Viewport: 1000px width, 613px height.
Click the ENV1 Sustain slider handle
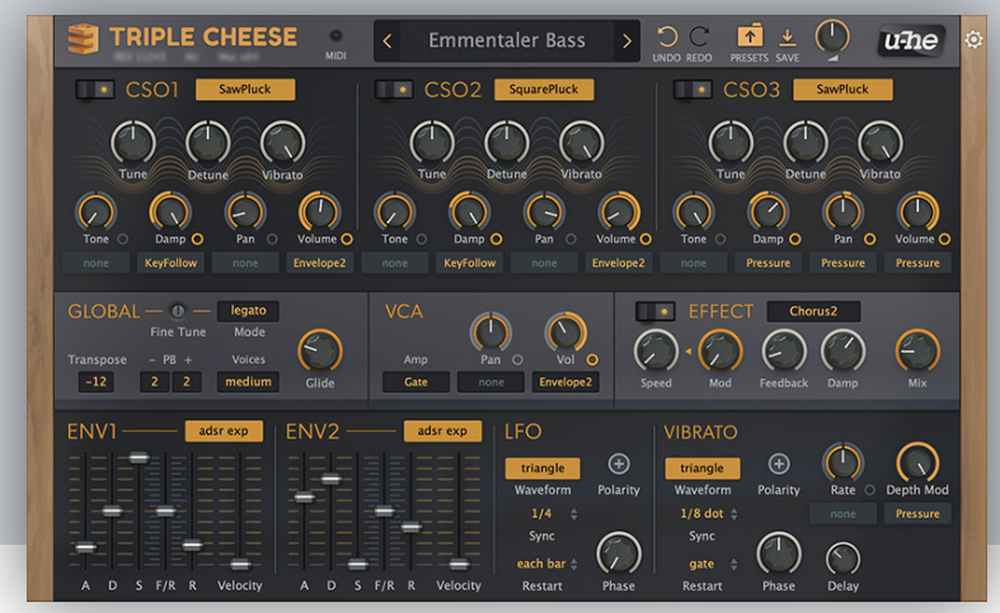(x=138, y=457)
